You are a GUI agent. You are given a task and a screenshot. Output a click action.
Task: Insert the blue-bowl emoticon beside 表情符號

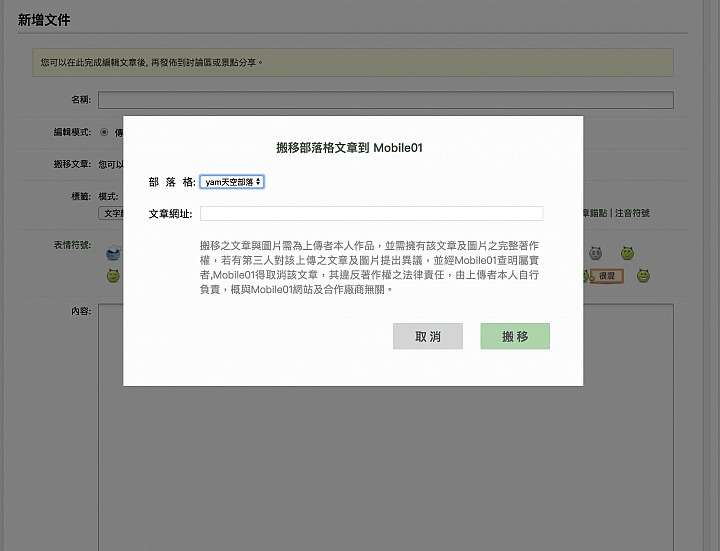click(113, 253)
